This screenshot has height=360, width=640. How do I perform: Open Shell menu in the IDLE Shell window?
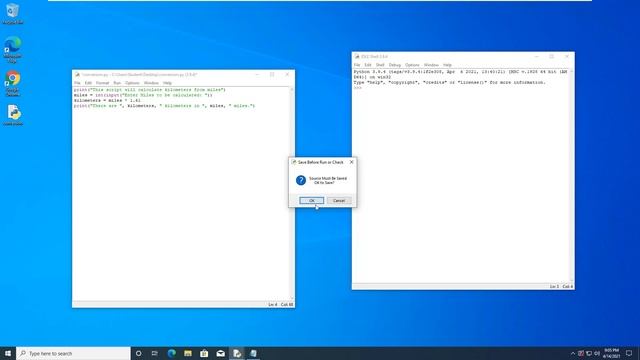point(380,65)
